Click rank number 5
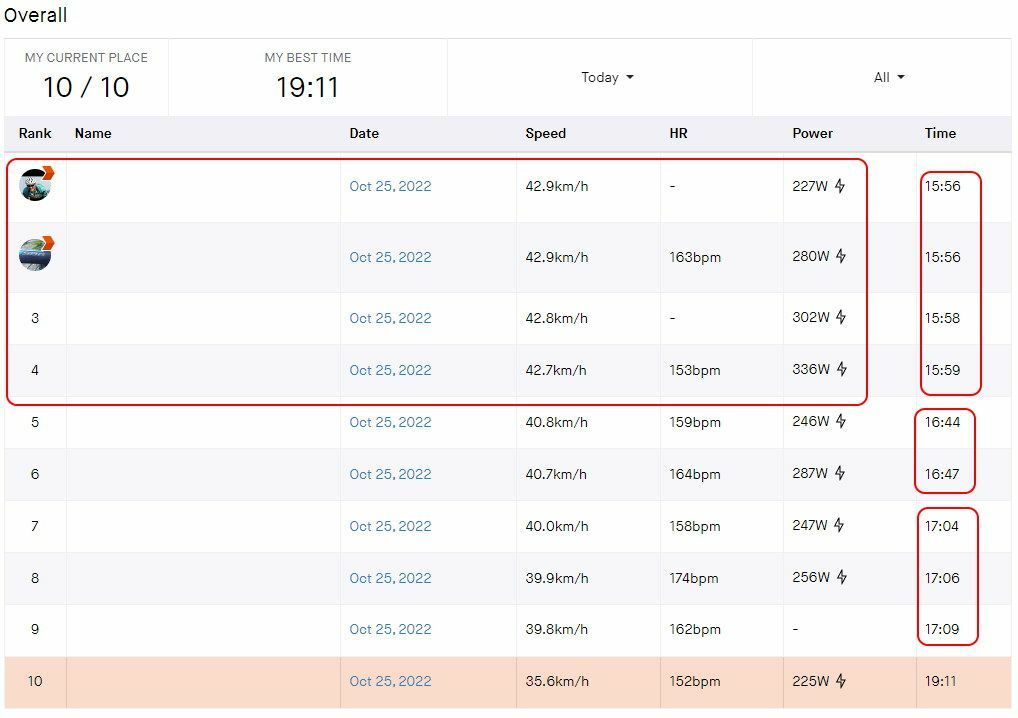This screenshot has height=718, width=1018. pos(35,422)
